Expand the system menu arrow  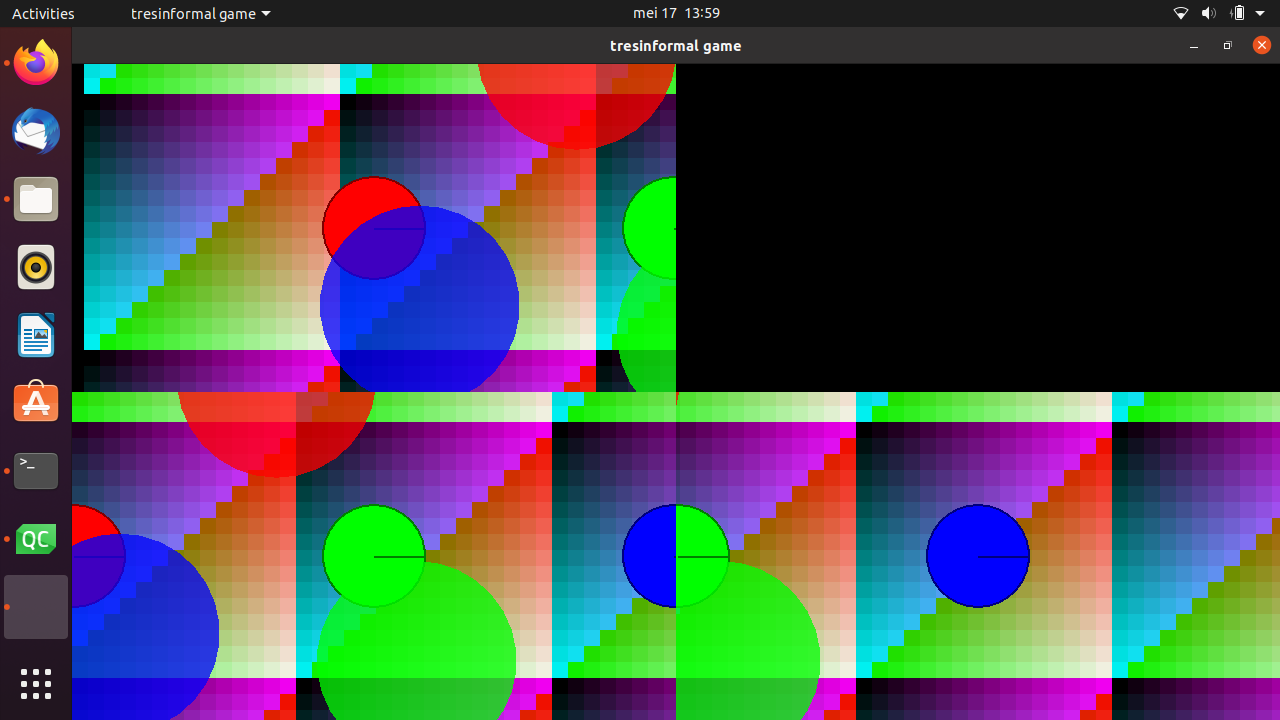(x=1260, y=13)
